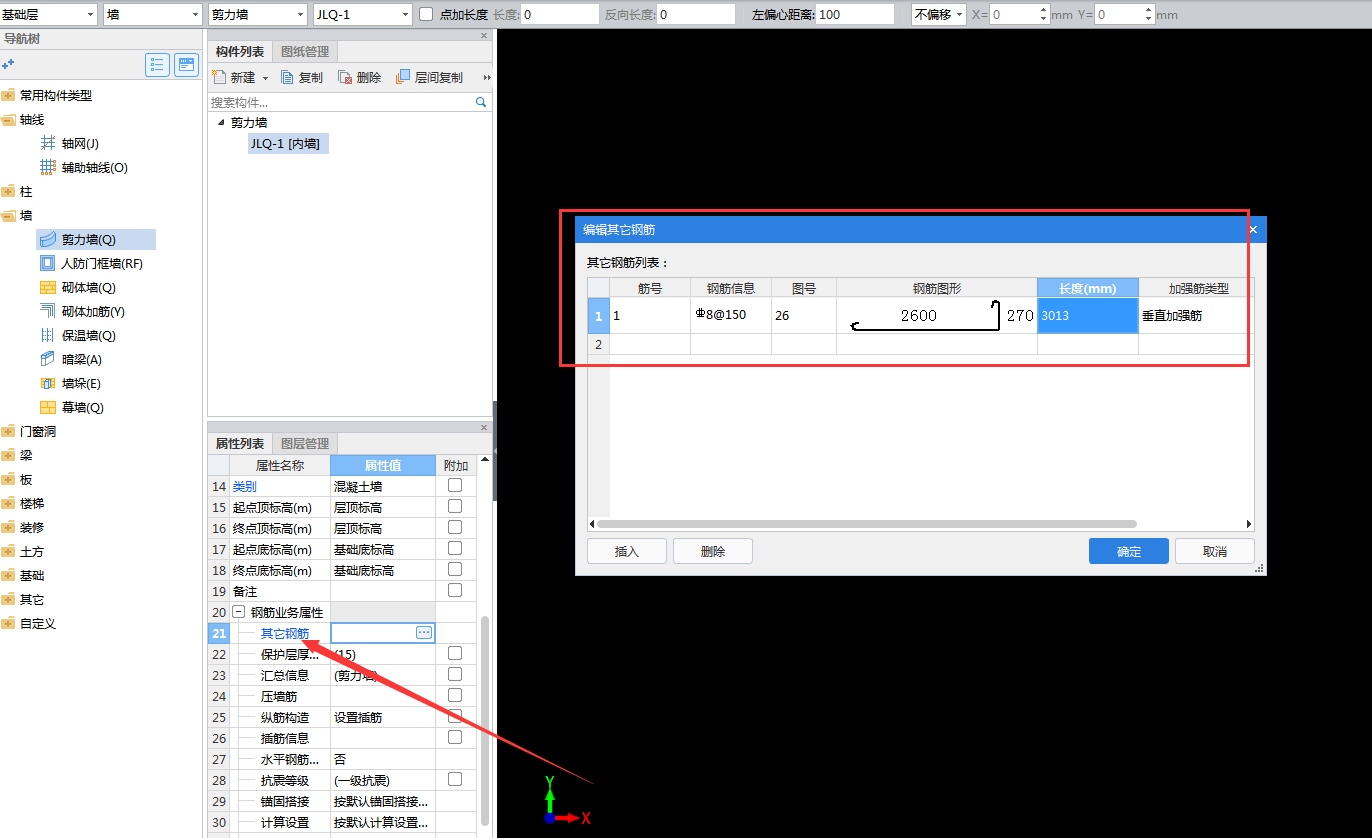Click 确定 button in dialog

point(1129,551)
